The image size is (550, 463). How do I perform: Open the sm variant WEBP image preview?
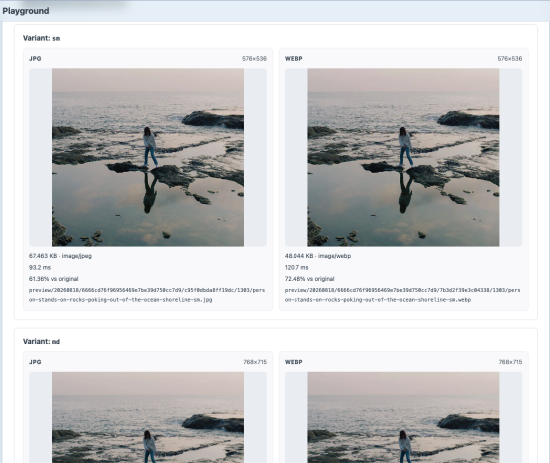pos(403,157)
